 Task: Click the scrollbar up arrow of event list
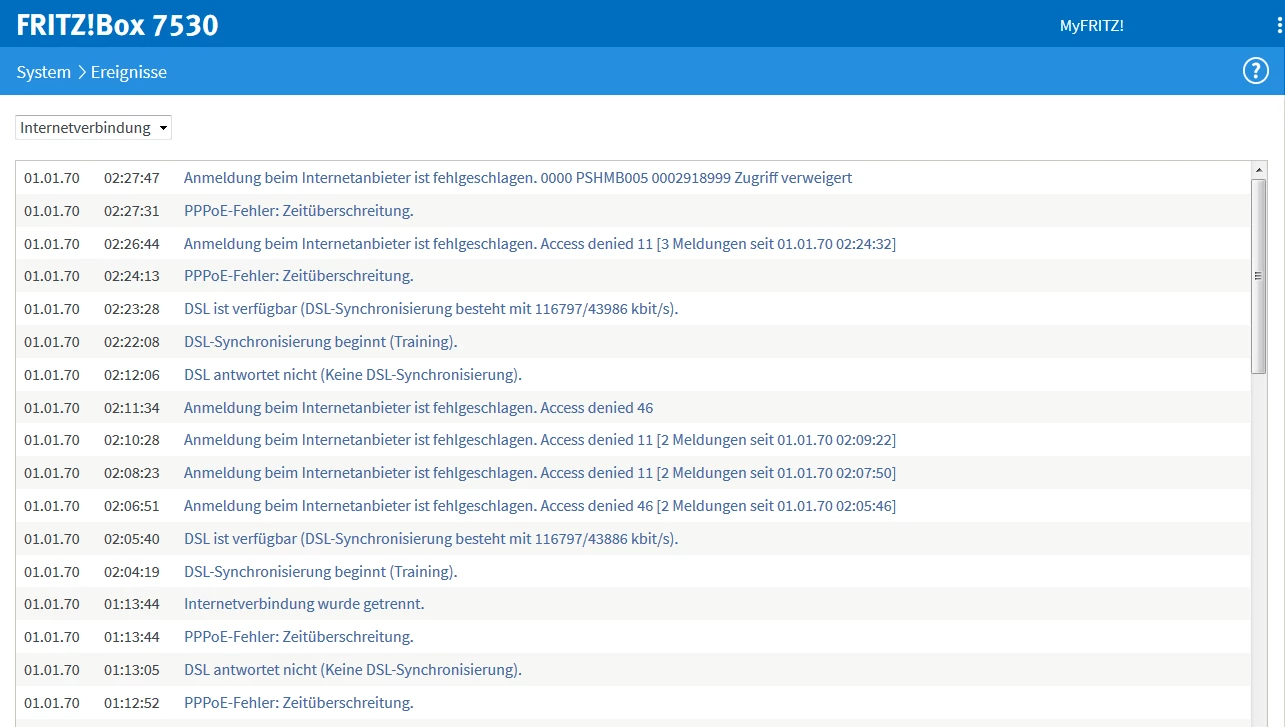[x=1259, y=171]
